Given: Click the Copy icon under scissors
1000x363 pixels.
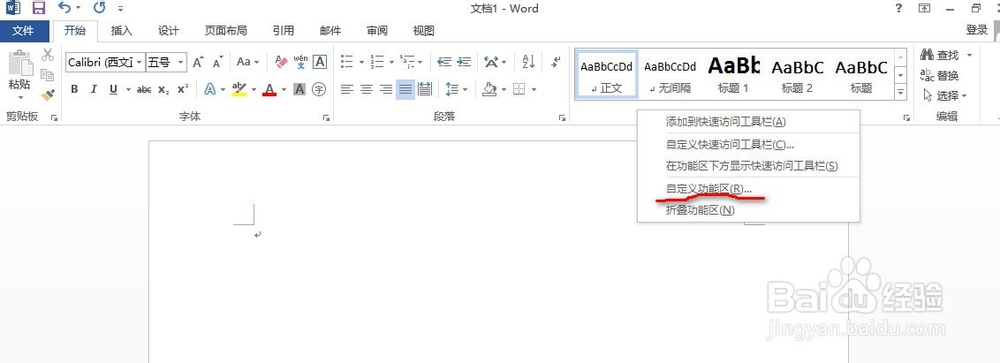Looking at the screenshot, I should pos(48,75).
